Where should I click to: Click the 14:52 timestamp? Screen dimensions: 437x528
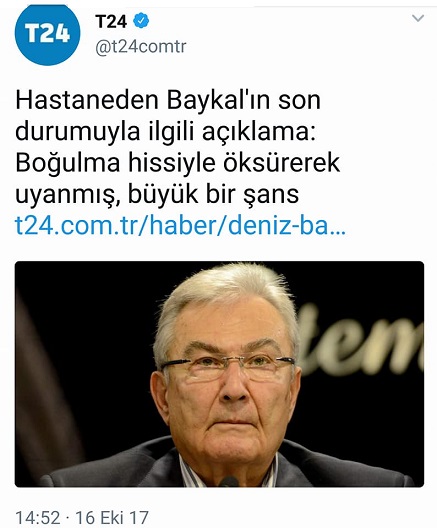(x=38, y=518)
